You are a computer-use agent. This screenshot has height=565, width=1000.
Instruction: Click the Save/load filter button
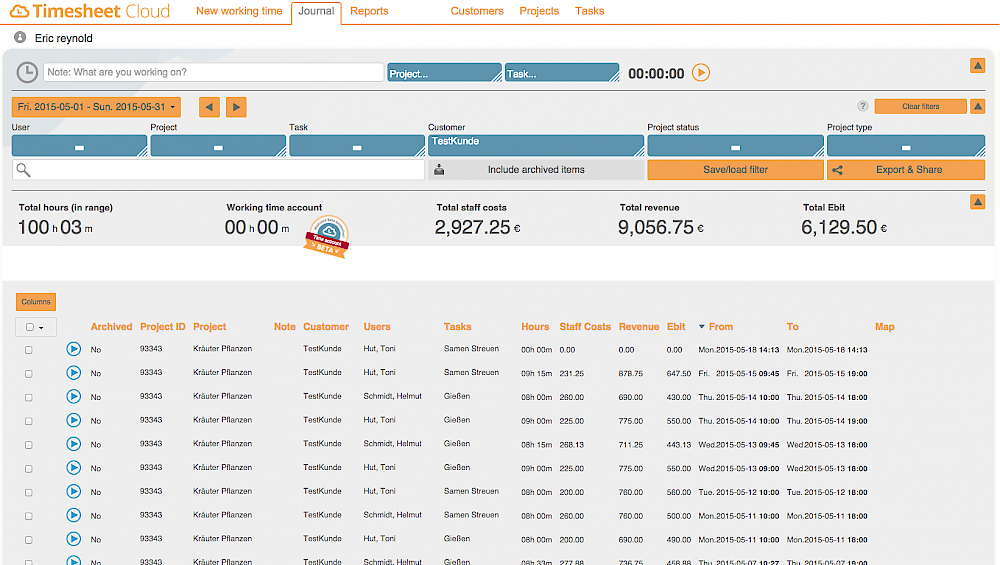click(735, 170)
